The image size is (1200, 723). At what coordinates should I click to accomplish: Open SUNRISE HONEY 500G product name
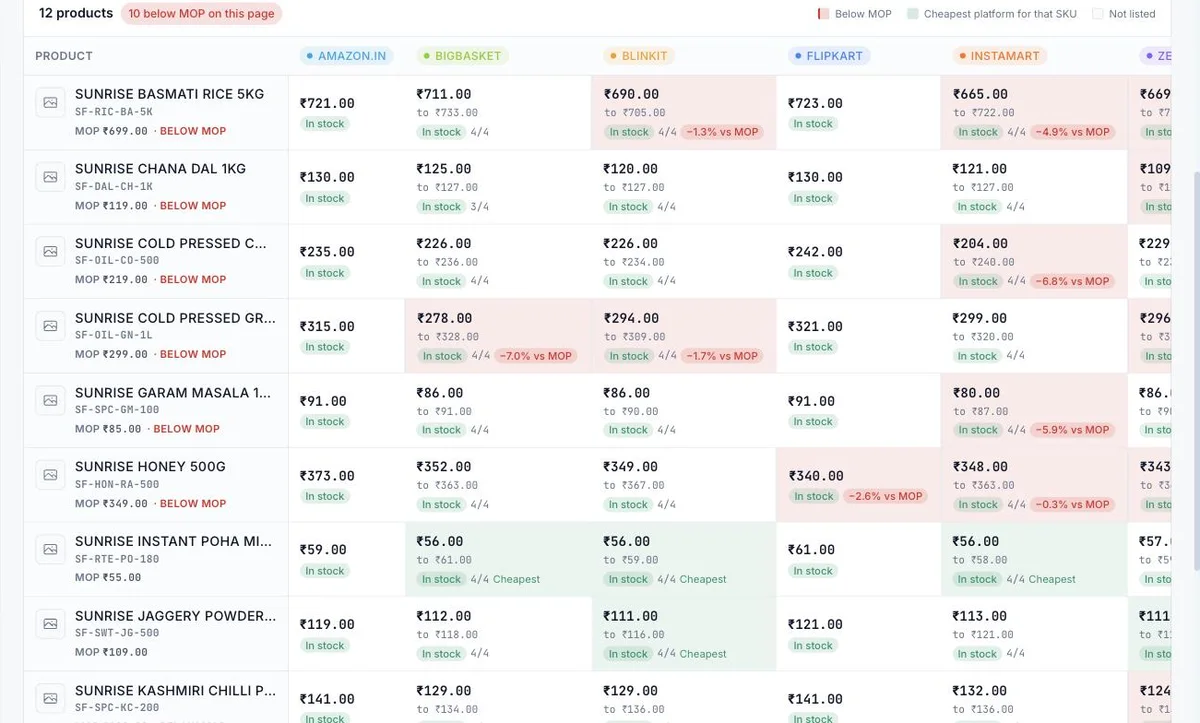pos(150,467)
